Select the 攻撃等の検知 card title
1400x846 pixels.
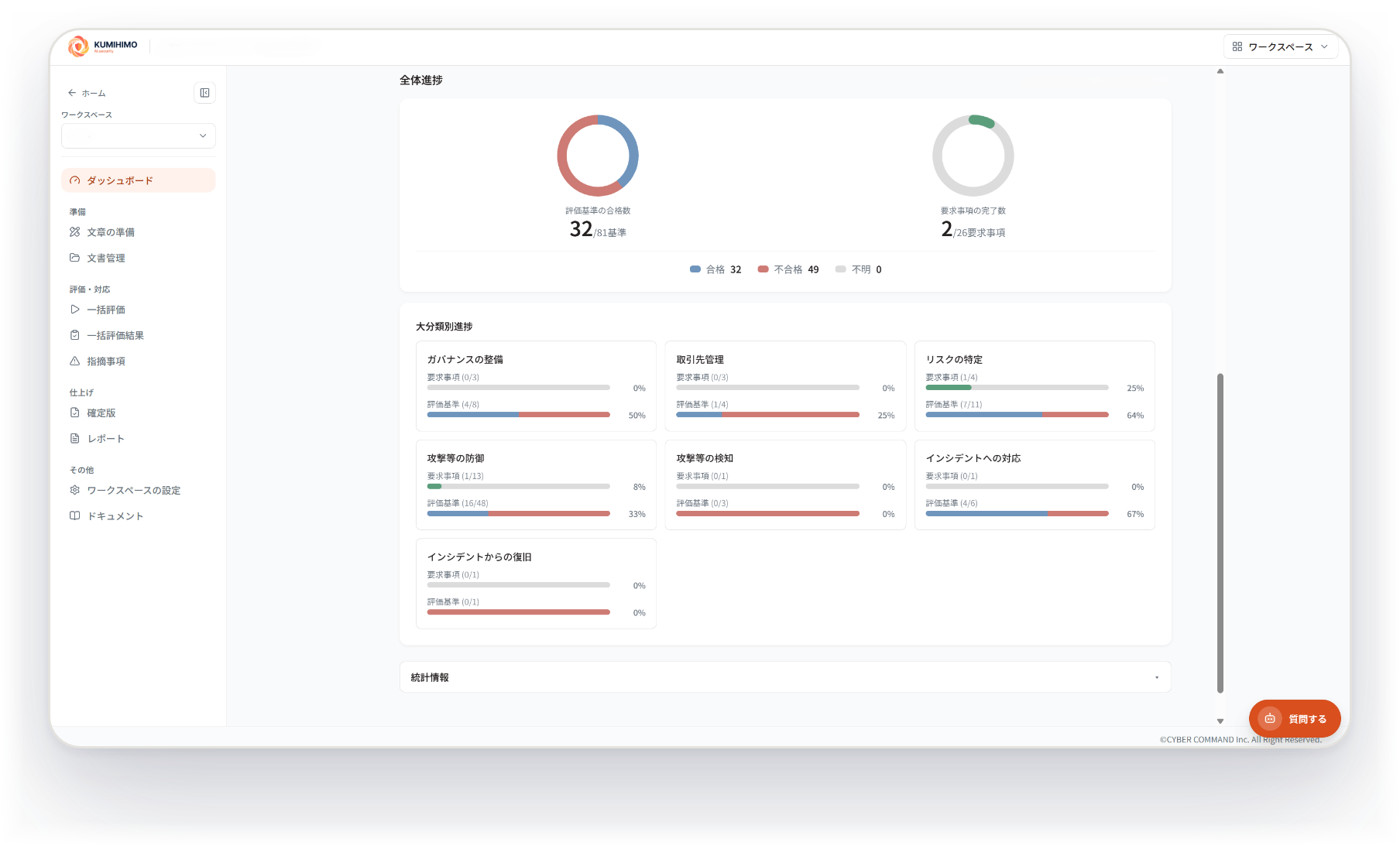705,458
